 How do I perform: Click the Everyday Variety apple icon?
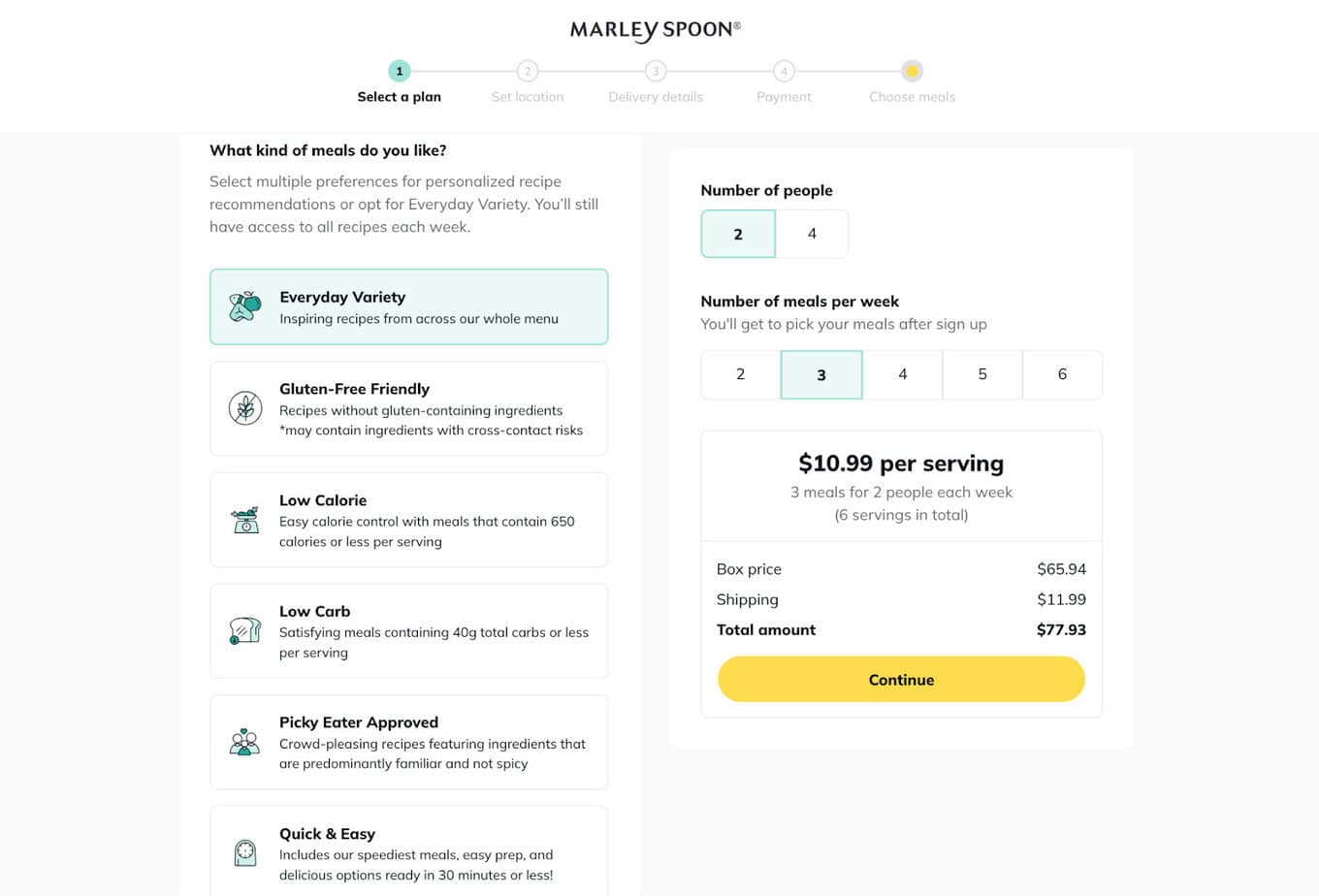[245, 306]
